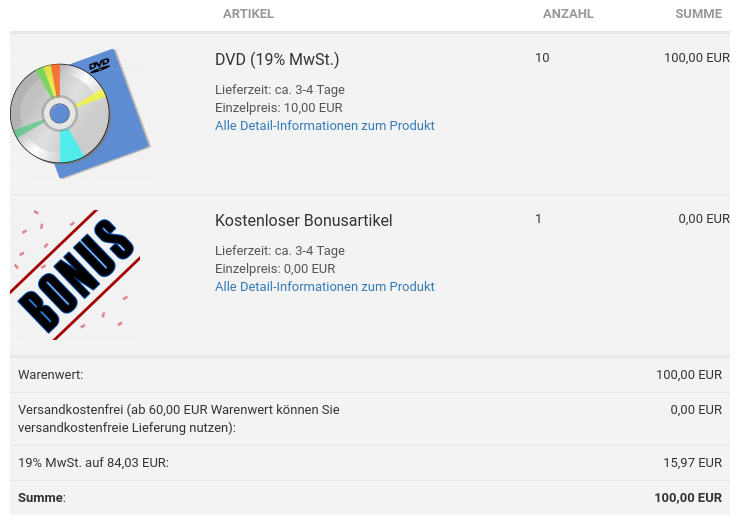Click the DVD row total 100,00 EUR
This screenshot has height=522, width=741.
click(697, 58)
